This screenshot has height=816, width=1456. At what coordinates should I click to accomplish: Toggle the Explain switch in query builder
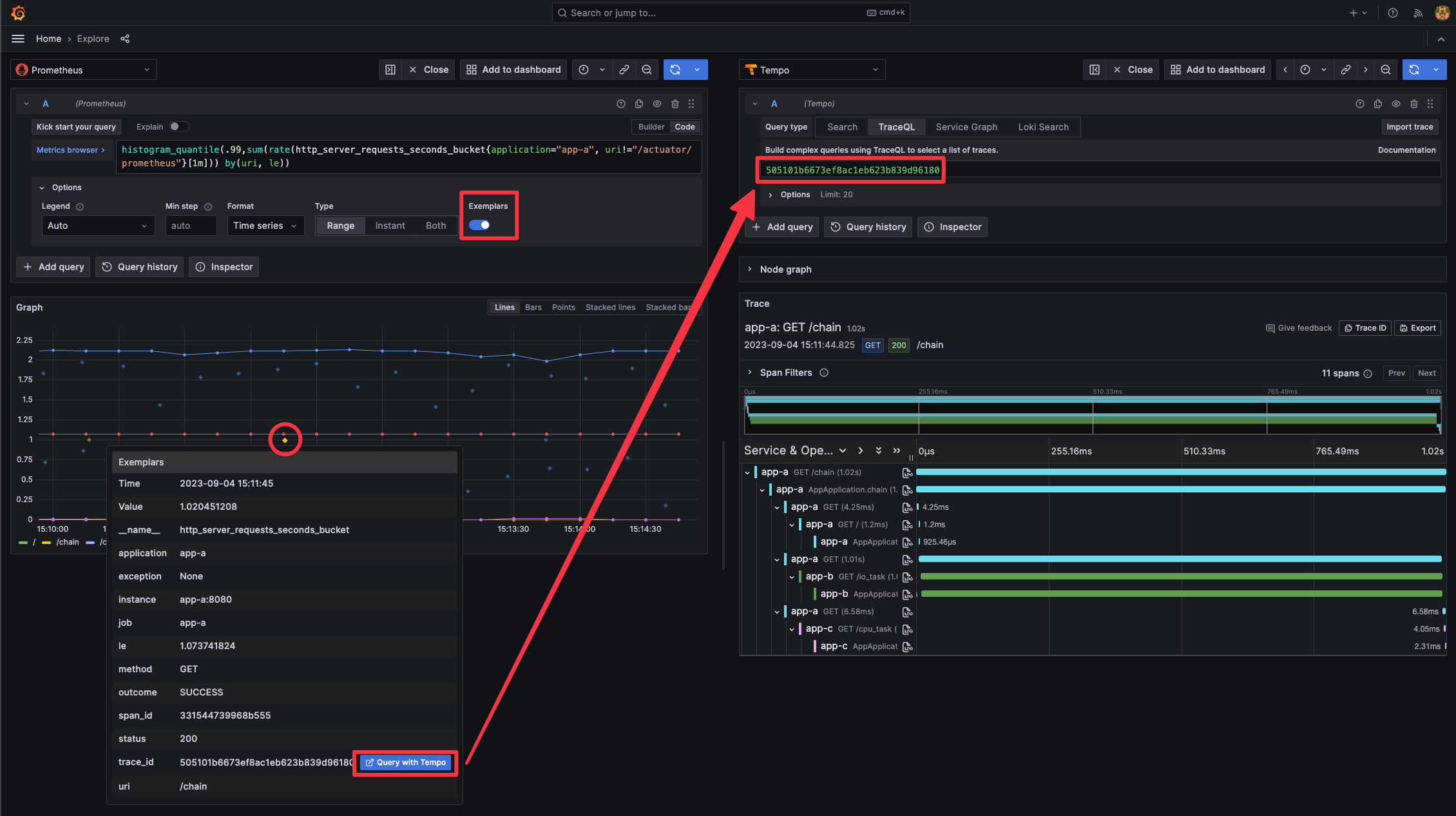[175, 126]
